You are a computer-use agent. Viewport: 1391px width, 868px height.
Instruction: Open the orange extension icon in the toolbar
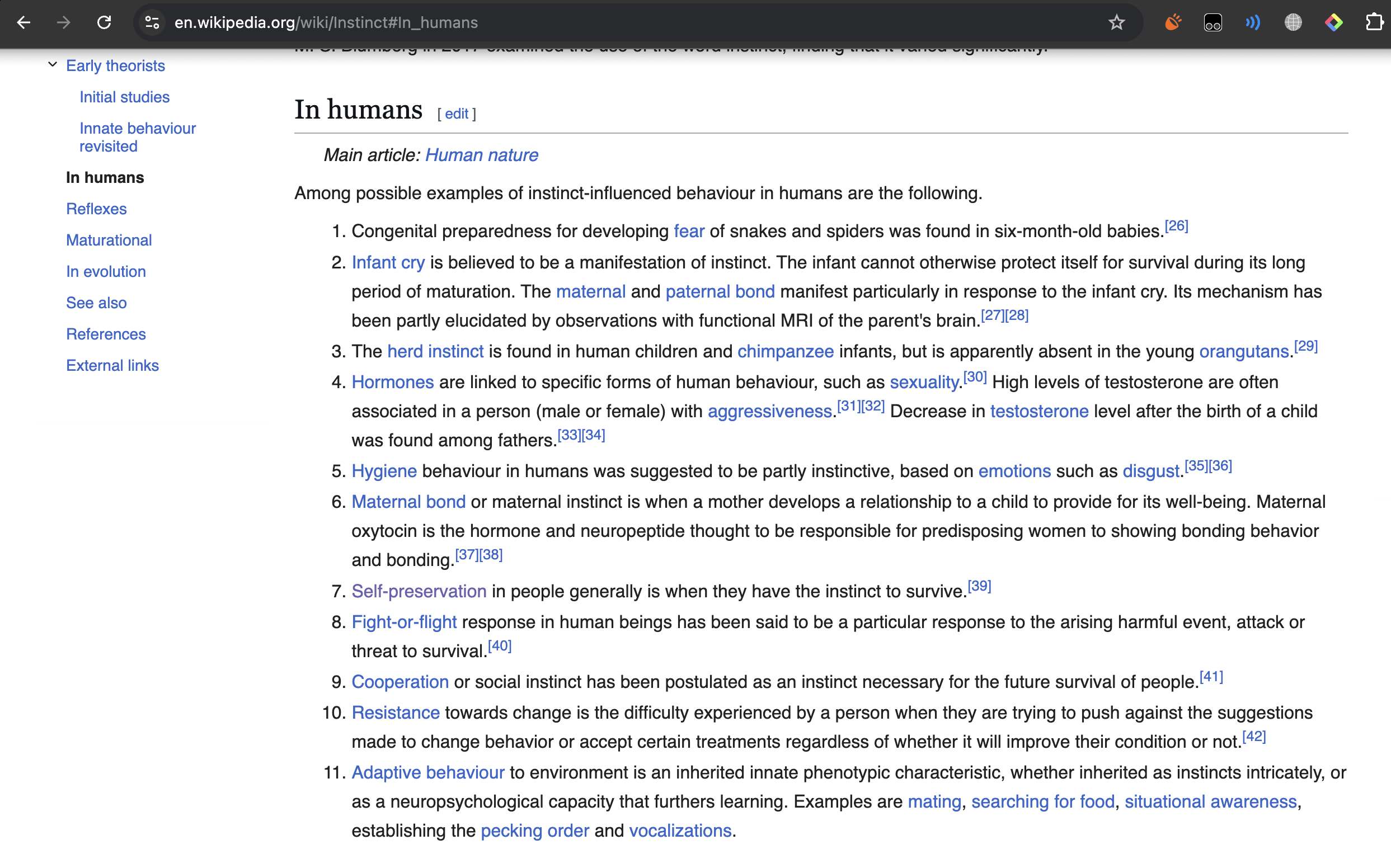1173,22
